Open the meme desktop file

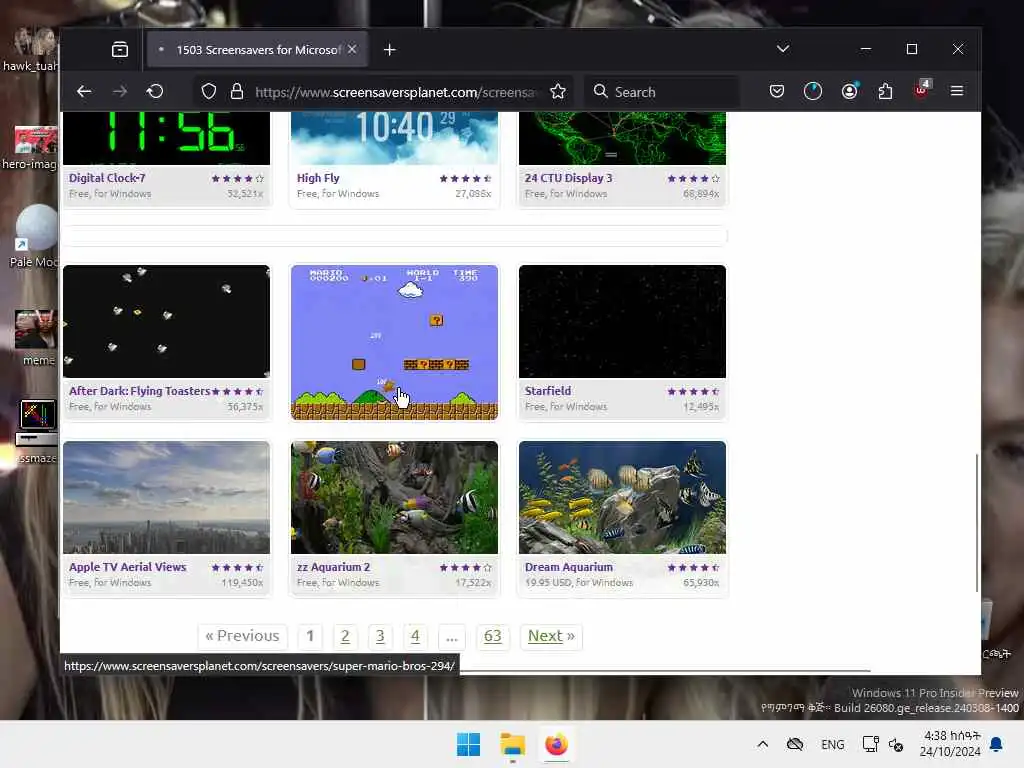coord(37,337)
